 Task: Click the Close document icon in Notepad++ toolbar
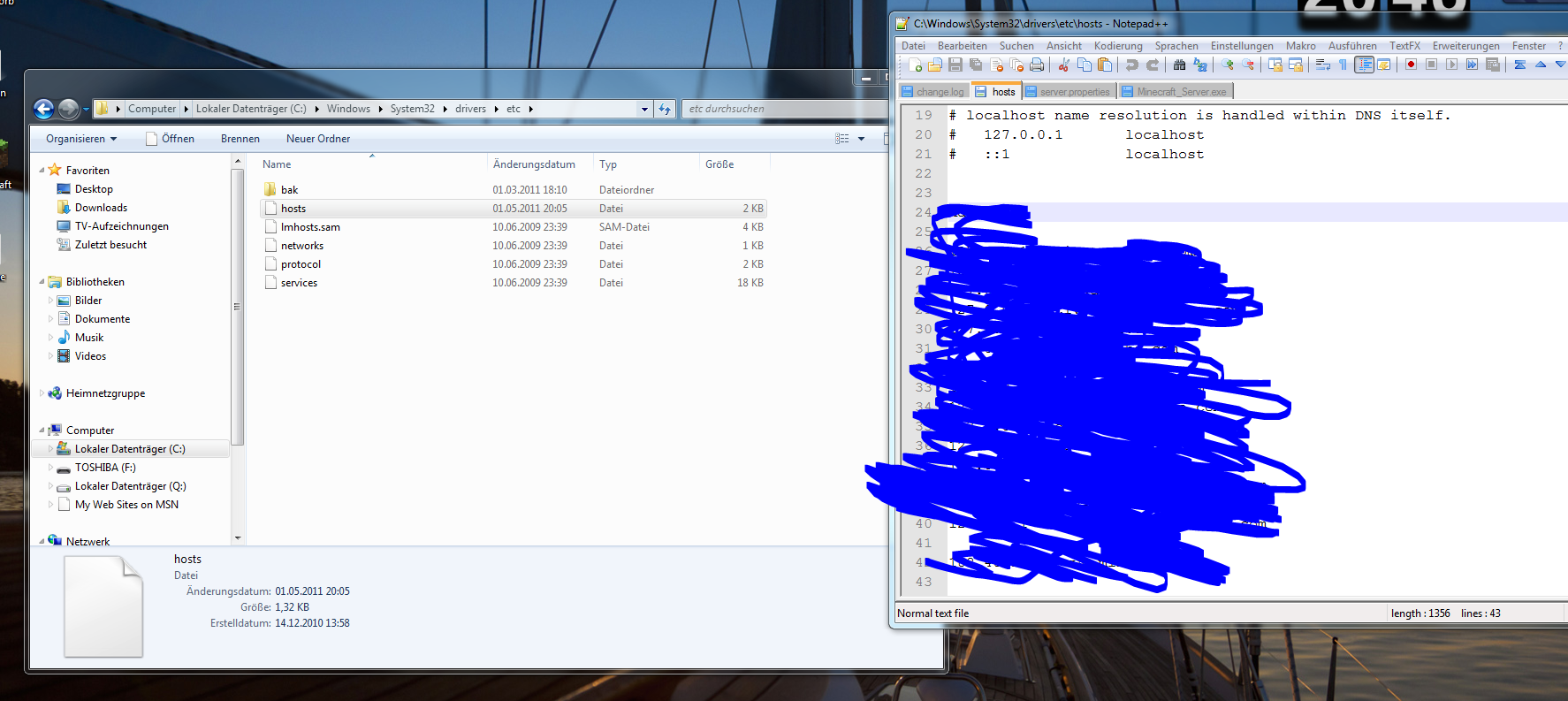(996, 65)
